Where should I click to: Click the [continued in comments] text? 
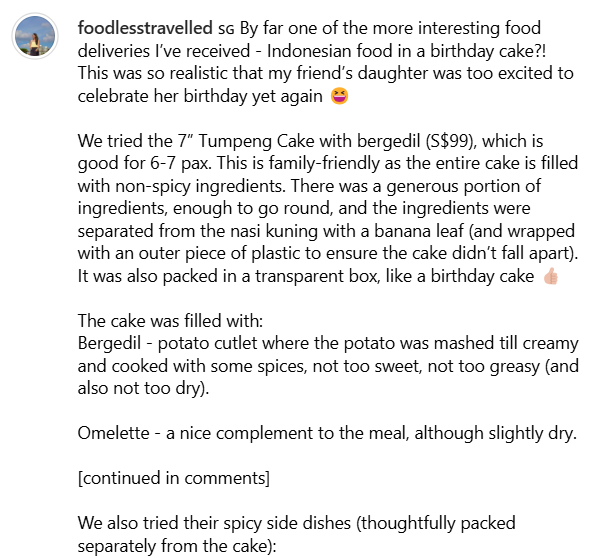[174, 478]
